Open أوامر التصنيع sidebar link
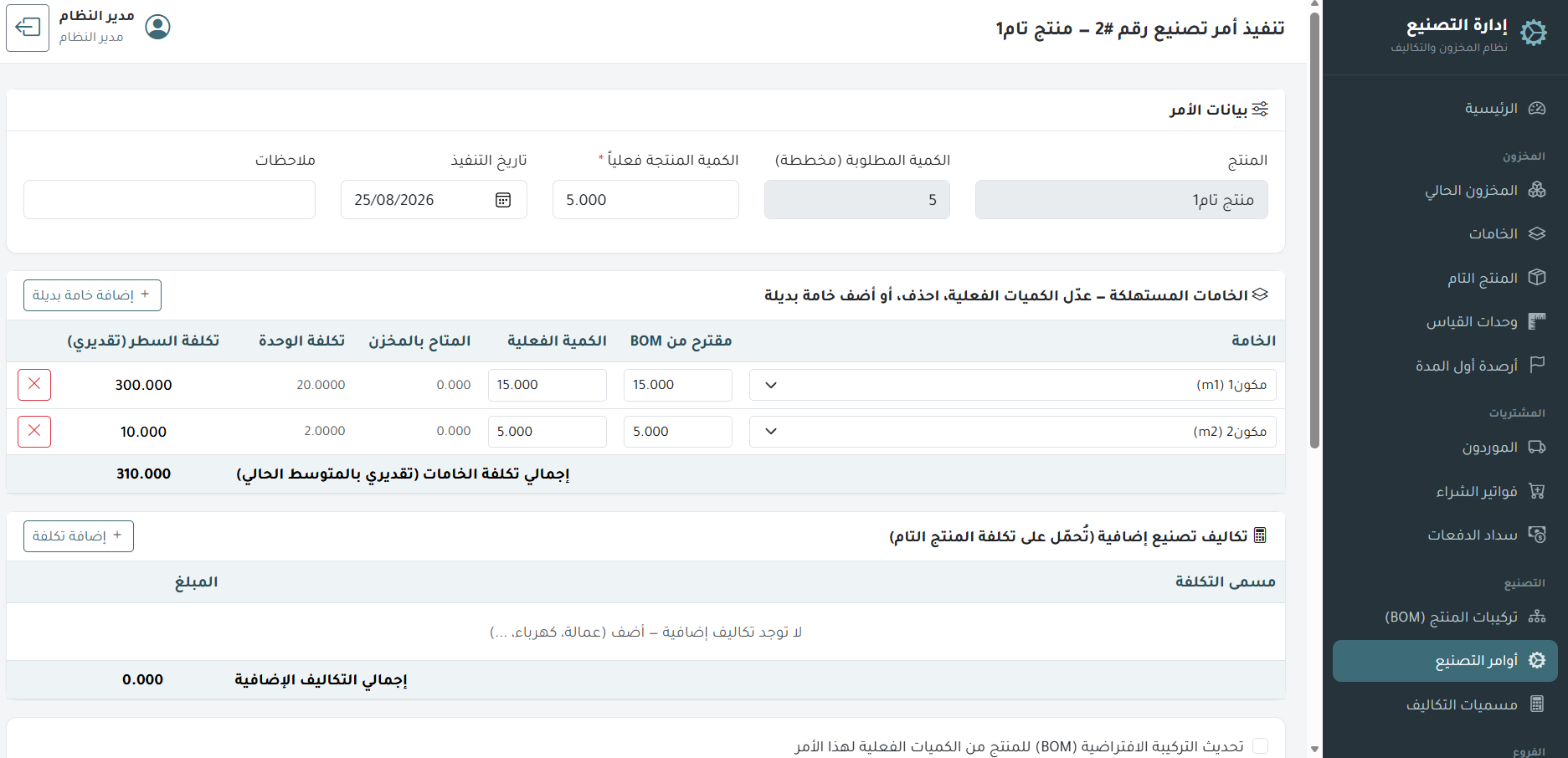Viewport: 1568px width, 758px height. [x=1445, y=661]
